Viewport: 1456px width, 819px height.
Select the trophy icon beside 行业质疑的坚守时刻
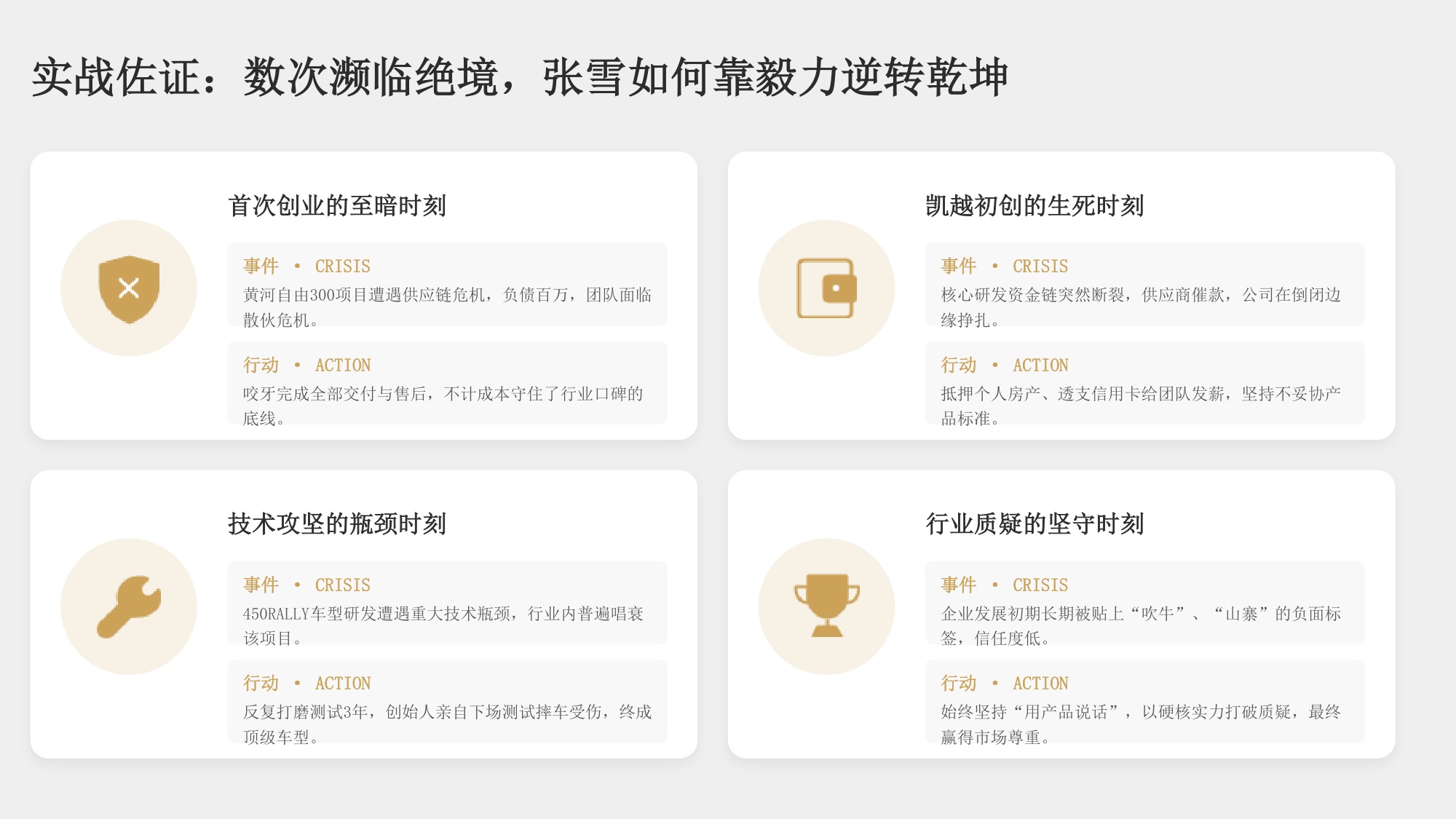[828, 606]
